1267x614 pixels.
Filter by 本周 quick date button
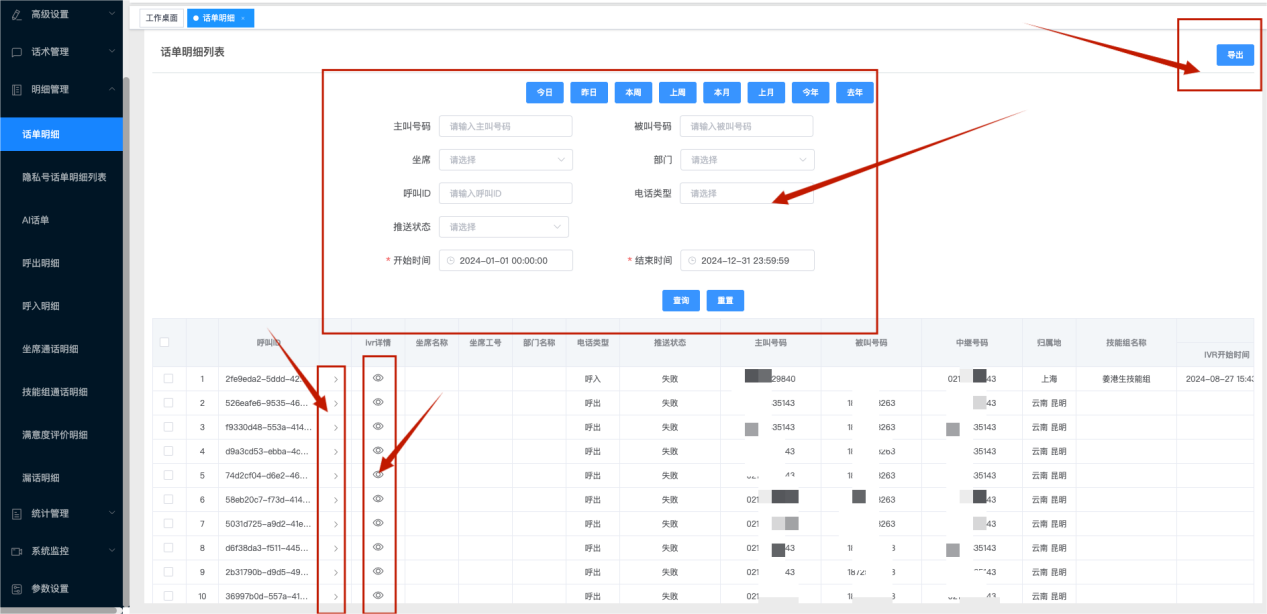coord(633,92)
